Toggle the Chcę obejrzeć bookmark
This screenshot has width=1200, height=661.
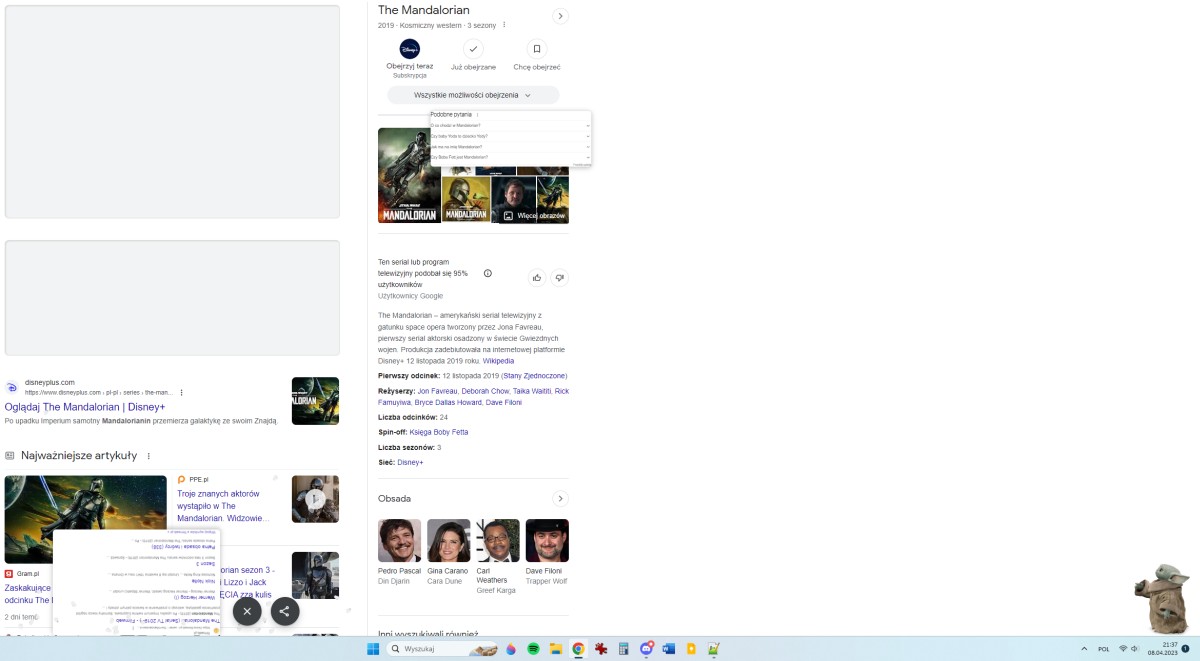point(537,49)
